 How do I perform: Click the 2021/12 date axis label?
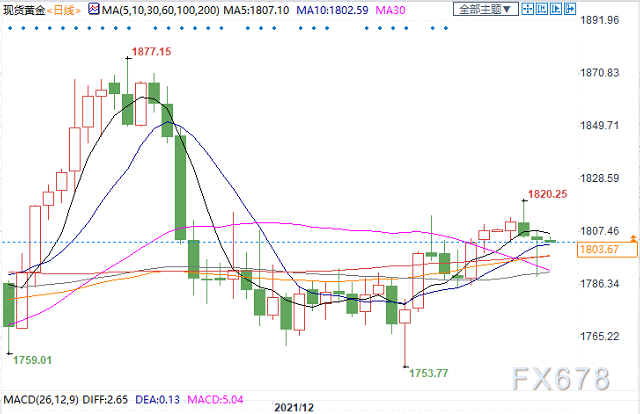coord(294,407)
